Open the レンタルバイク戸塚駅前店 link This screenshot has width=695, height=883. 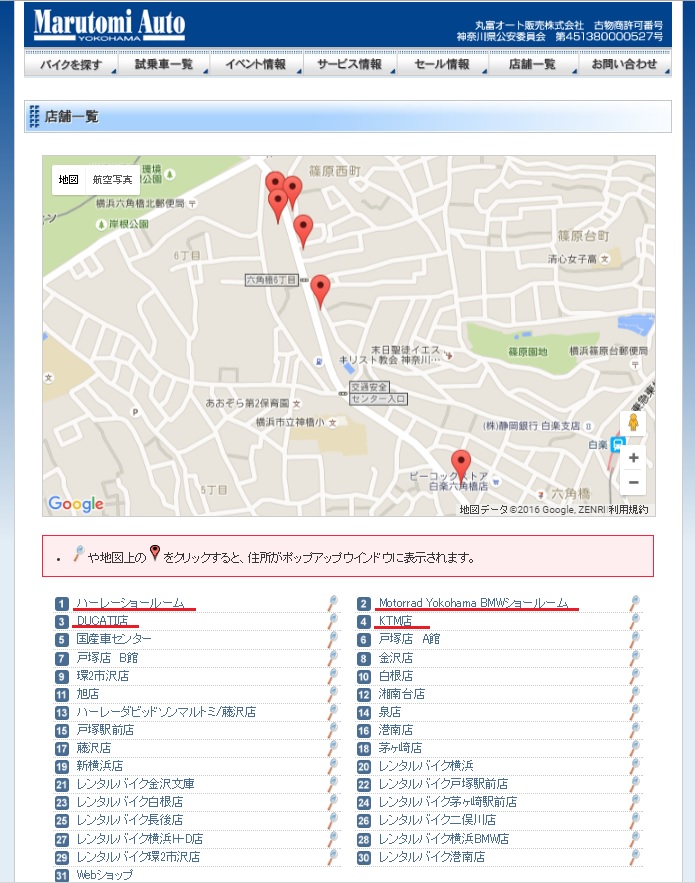[443, 784]
